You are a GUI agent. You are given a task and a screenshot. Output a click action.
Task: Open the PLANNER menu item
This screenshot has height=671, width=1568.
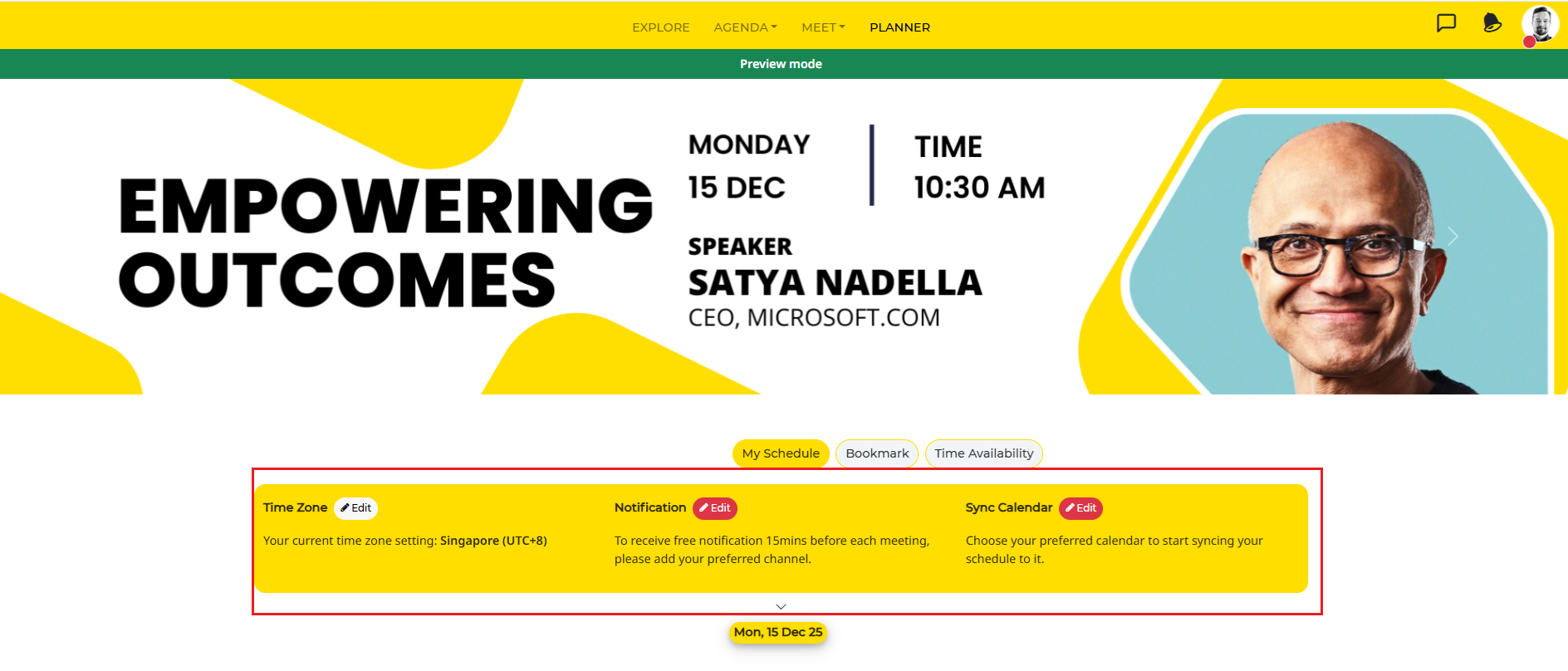point(899,27)
